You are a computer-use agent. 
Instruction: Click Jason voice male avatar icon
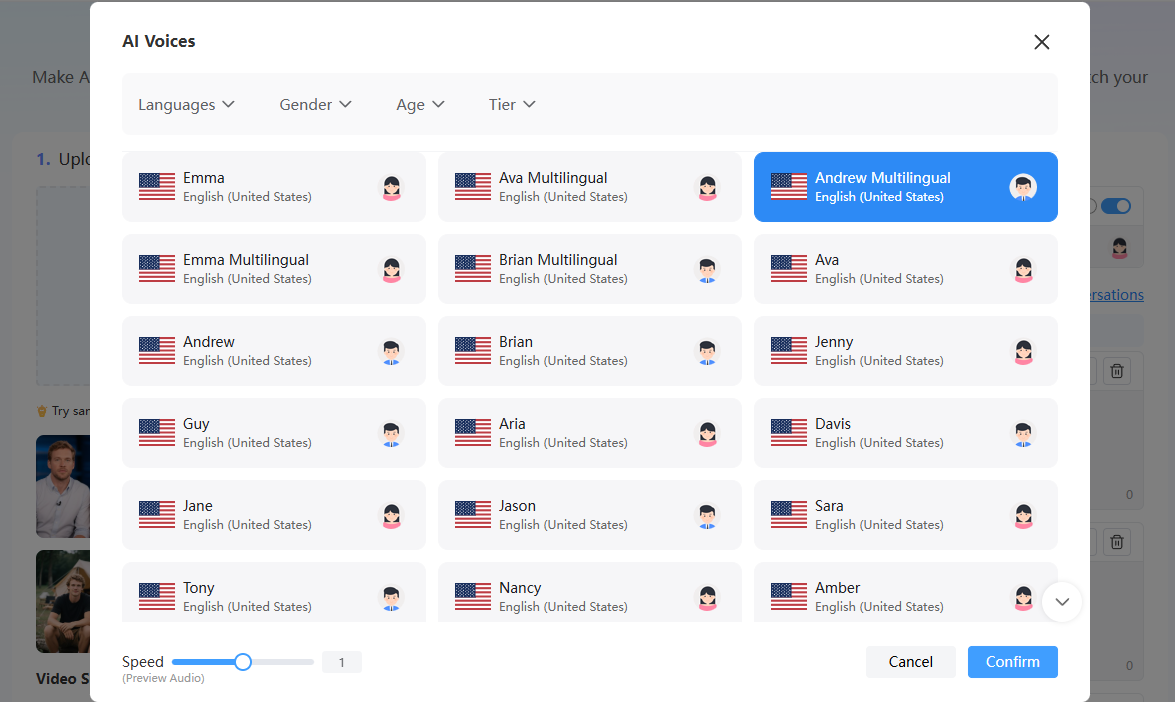coord(707,515)
